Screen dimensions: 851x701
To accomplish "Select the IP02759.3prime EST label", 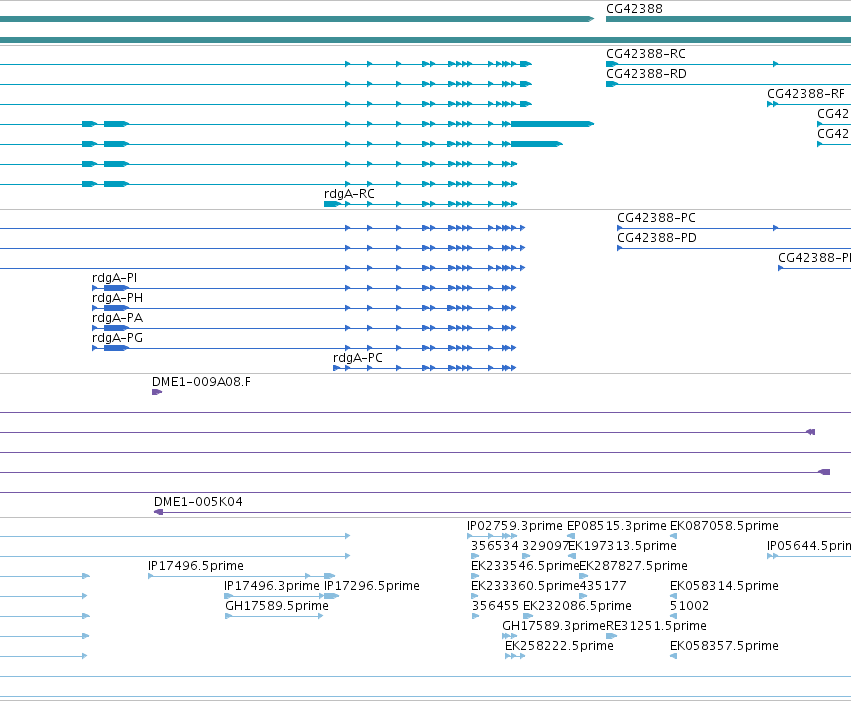I will (x=515, y=526).
